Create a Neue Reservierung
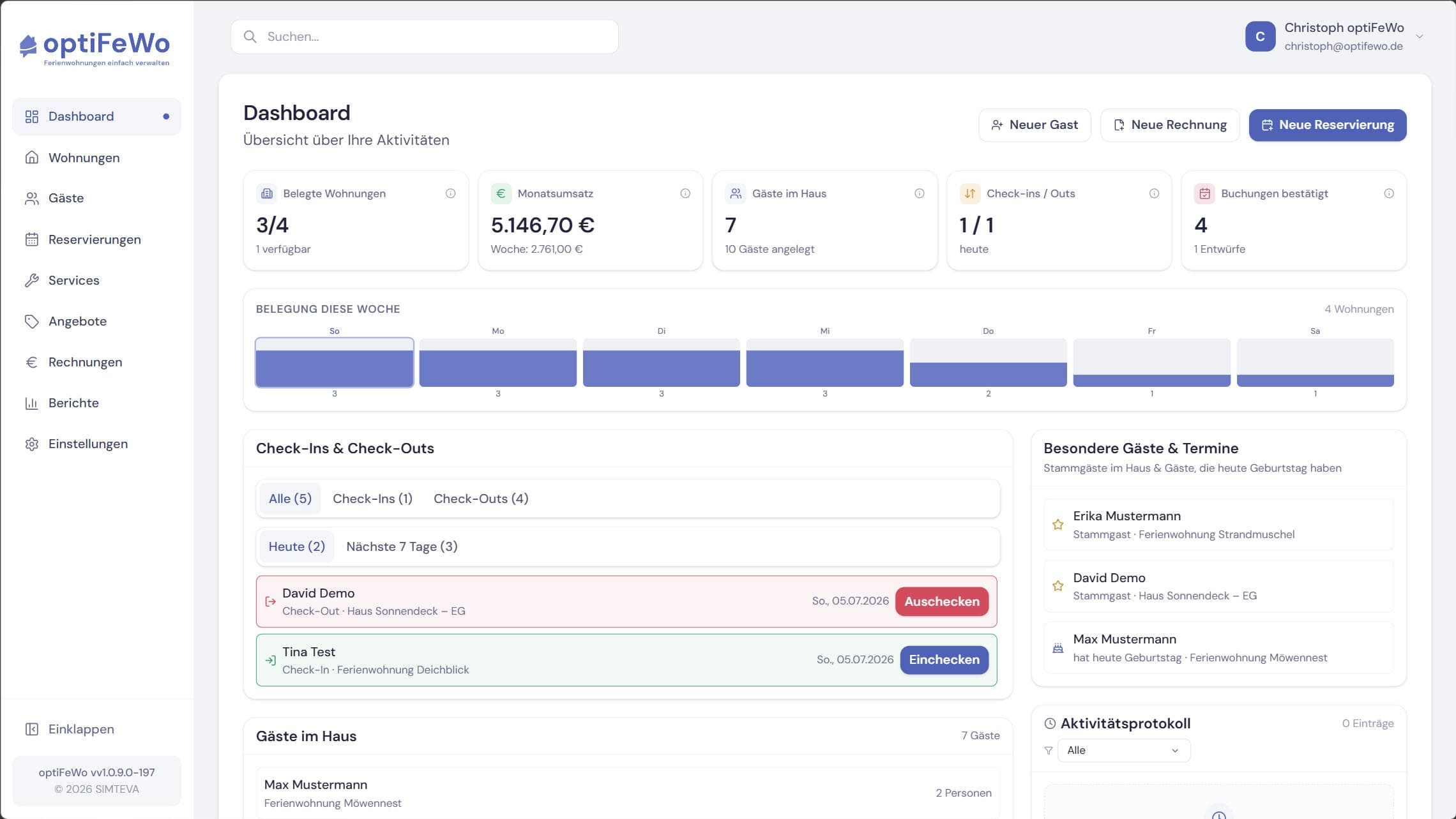This screenshot has height=819, width=1456. pos(1328,125)
